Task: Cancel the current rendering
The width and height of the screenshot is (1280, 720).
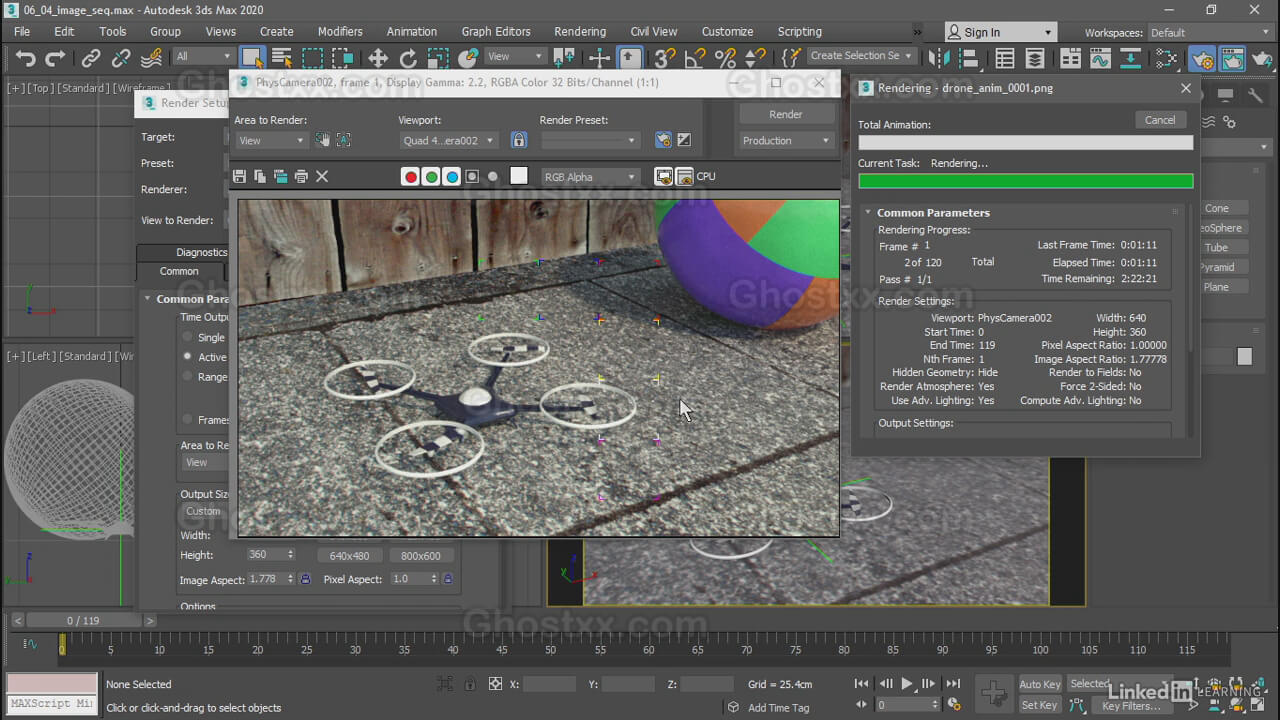Action: (1160, 120)
